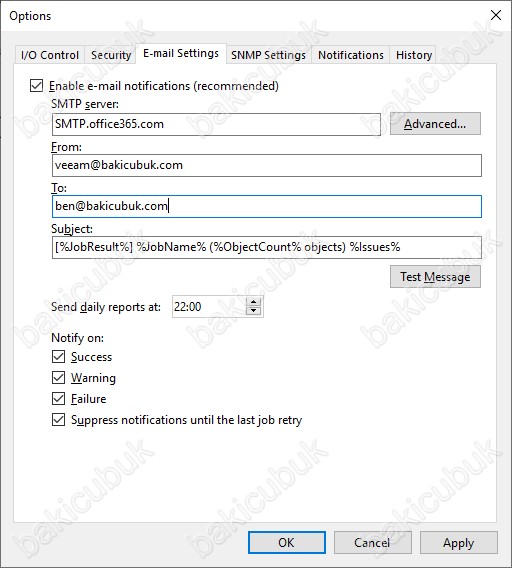Go to the SNMP Settings tab
This screenshot has height=568, width=512.
coord(269,55)
